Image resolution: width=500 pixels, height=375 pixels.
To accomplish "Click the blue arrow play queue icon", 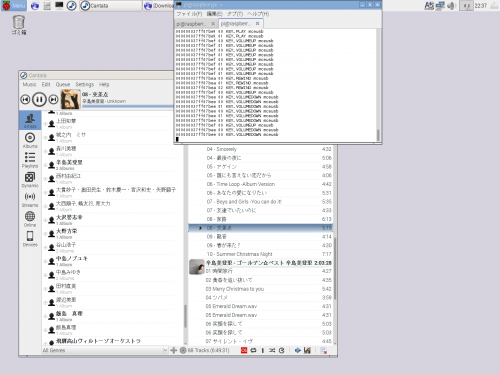I will [298, 350].
